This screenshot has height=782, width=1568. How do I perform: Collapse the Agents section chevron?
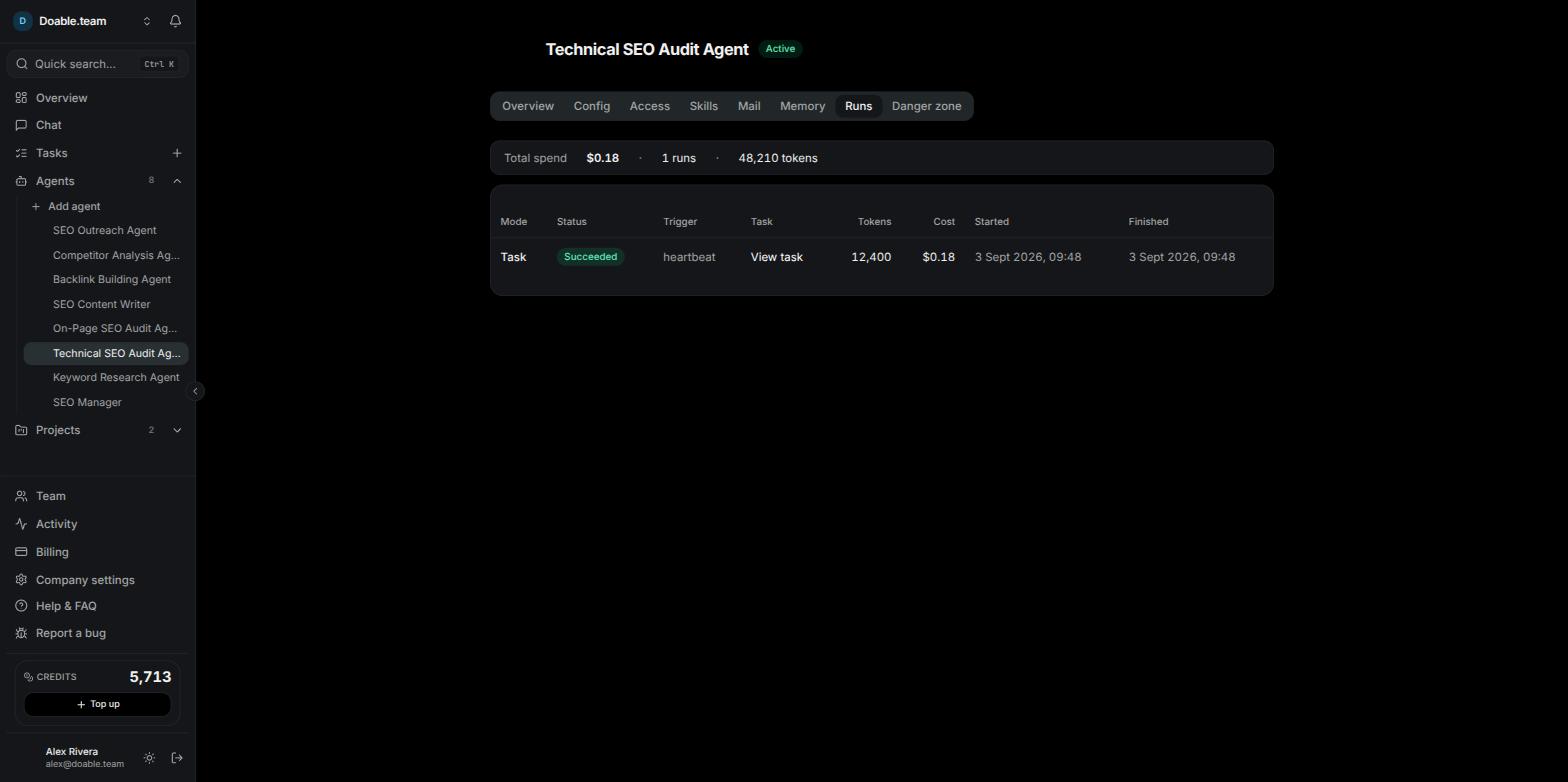(177, 181)
